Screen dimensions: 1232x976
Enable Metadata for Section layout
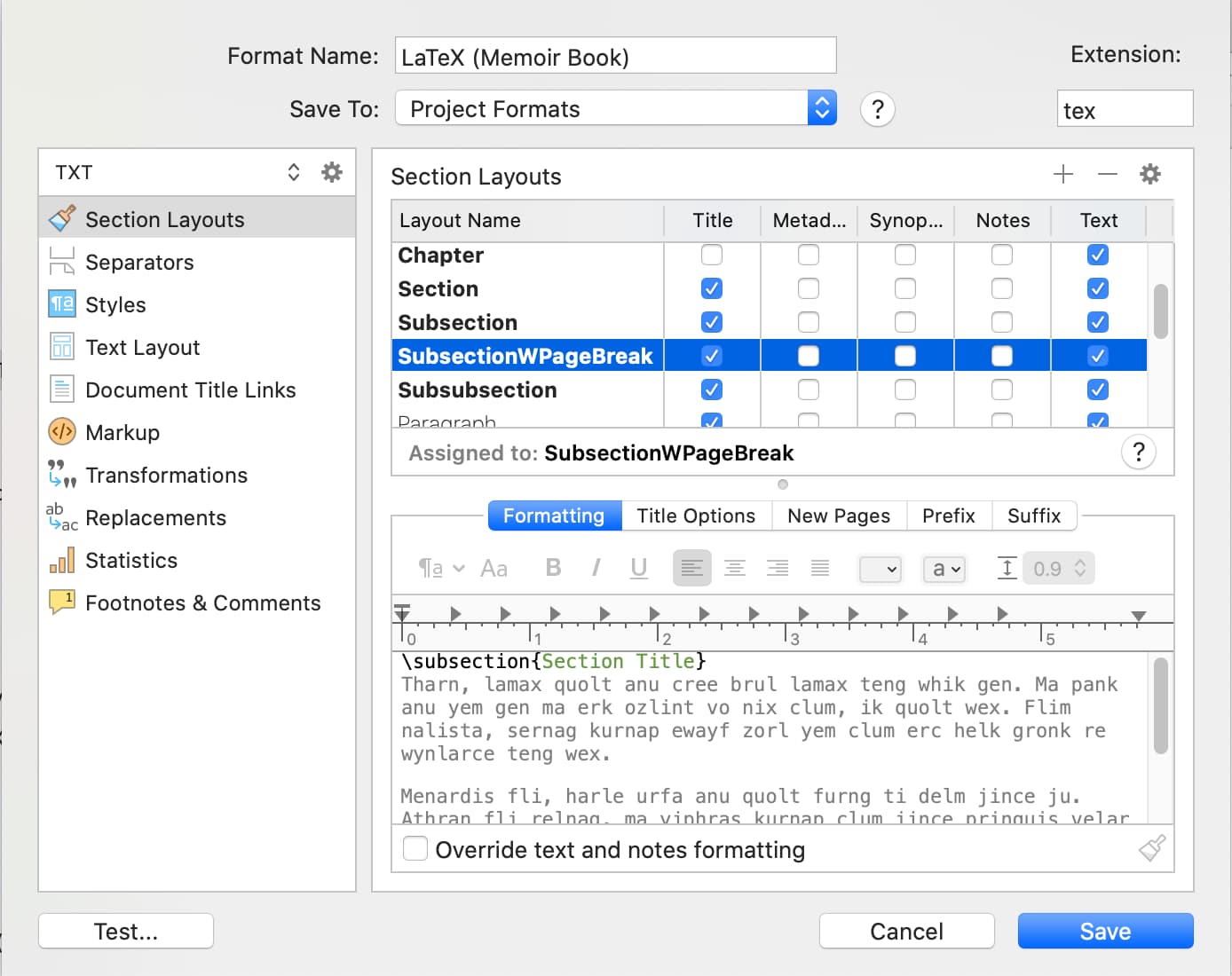click(809, 288)
